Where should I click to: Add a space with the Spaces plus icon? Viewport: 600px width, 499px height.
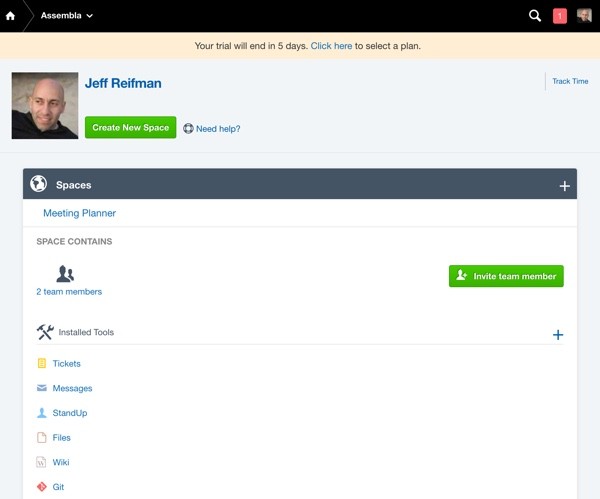point(564,186)
